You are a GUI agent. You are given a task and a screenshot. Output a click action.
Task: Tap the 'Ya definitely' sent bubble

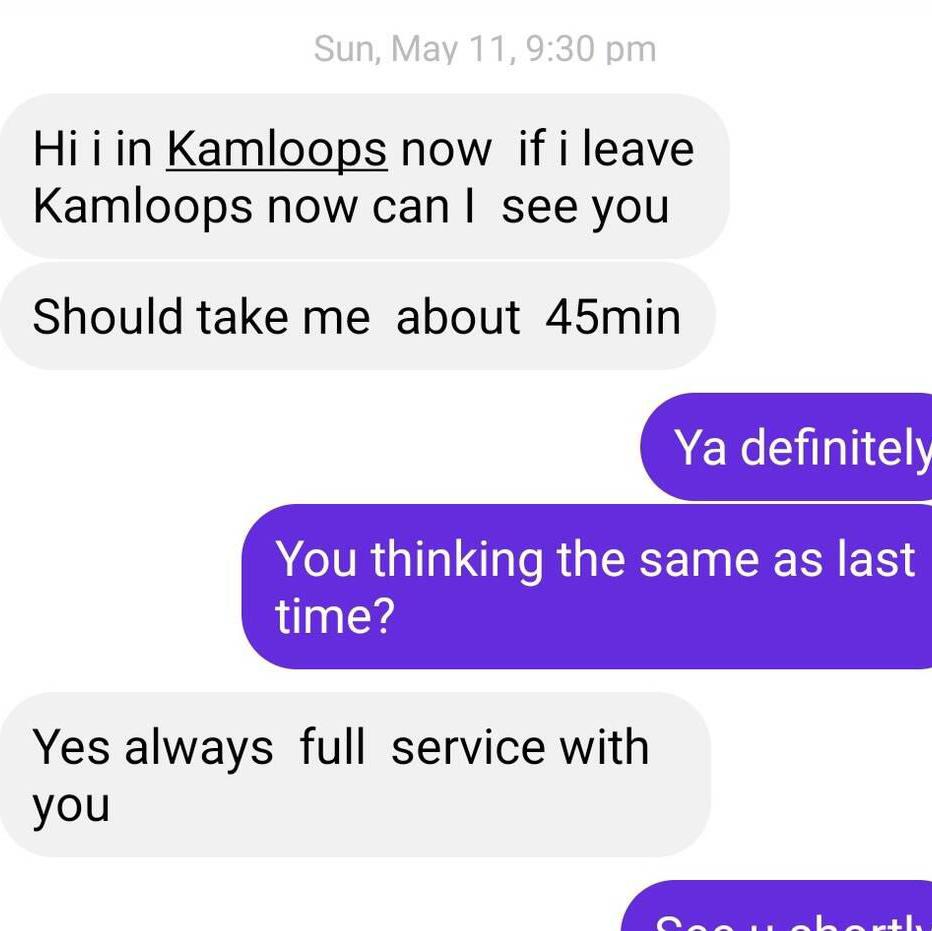click(786, 447)
